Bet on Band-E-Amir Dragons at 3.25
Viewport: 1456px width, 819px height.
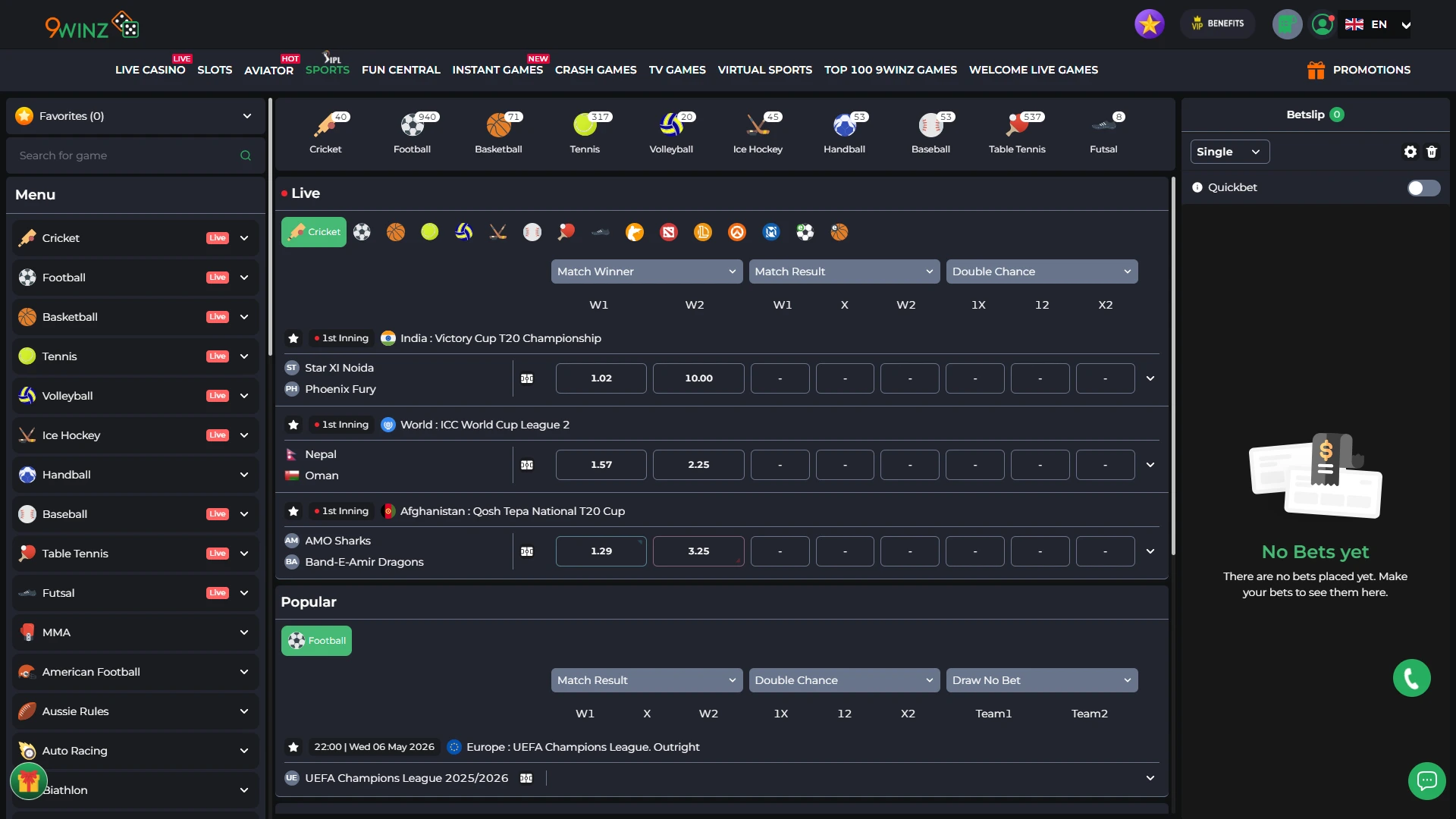coord(698,551)
